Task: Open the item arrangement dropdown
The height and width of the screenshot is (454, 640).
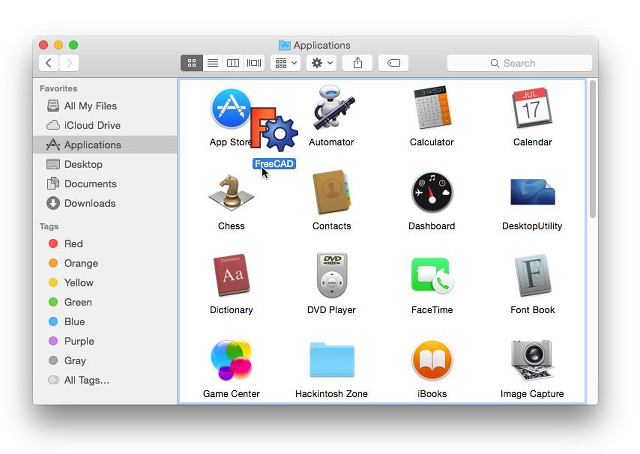Action: 286,63
